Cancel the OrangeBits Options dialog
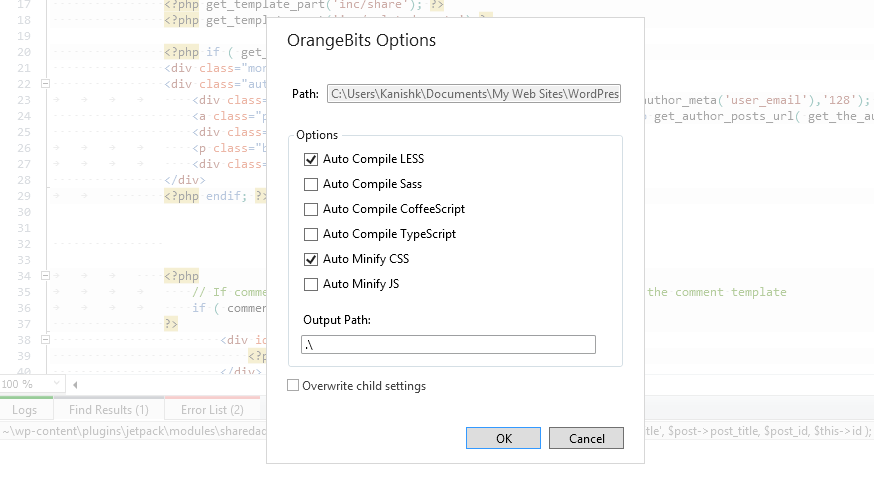The width and height of the screenshot is (874, 485). pos(586,438)
